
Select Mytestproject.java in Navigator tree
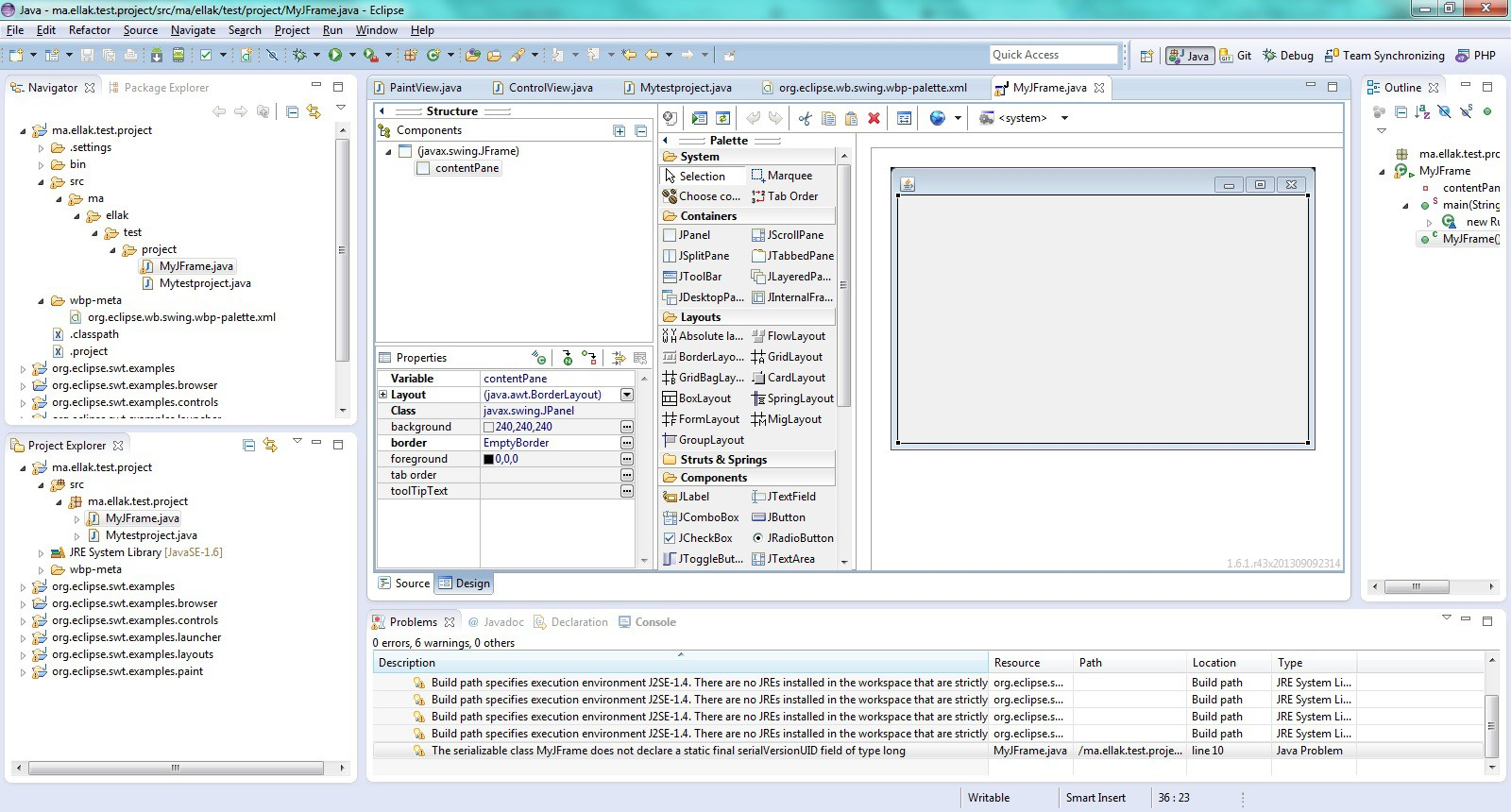point(196,283)
